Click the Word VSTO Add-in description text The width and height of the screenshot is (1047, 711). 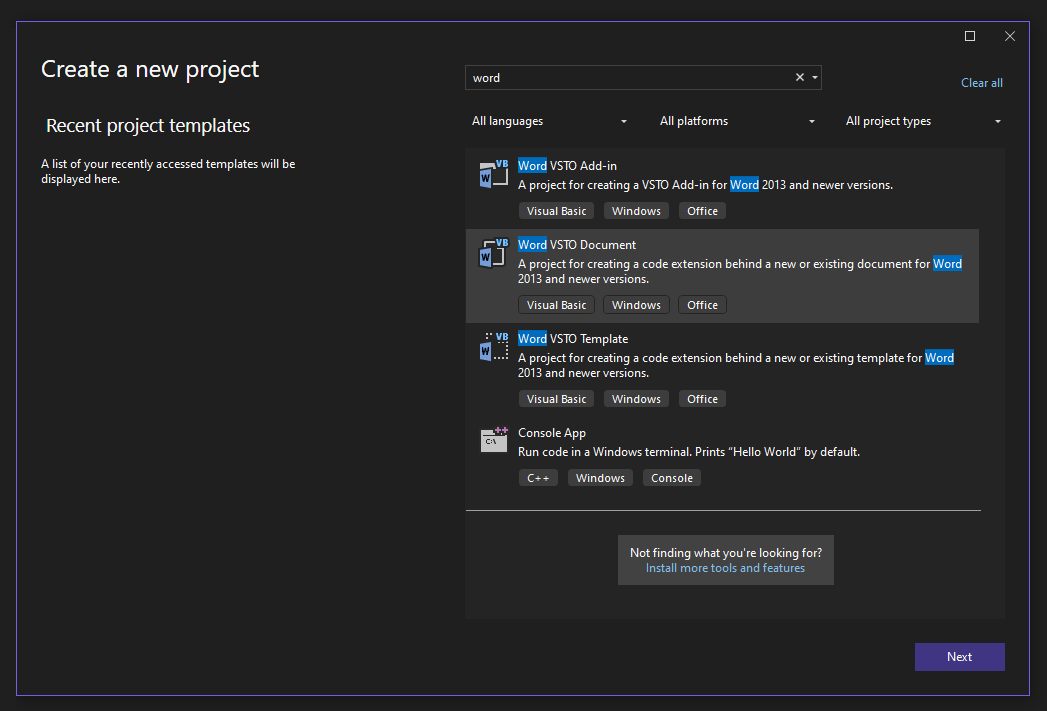705,185
